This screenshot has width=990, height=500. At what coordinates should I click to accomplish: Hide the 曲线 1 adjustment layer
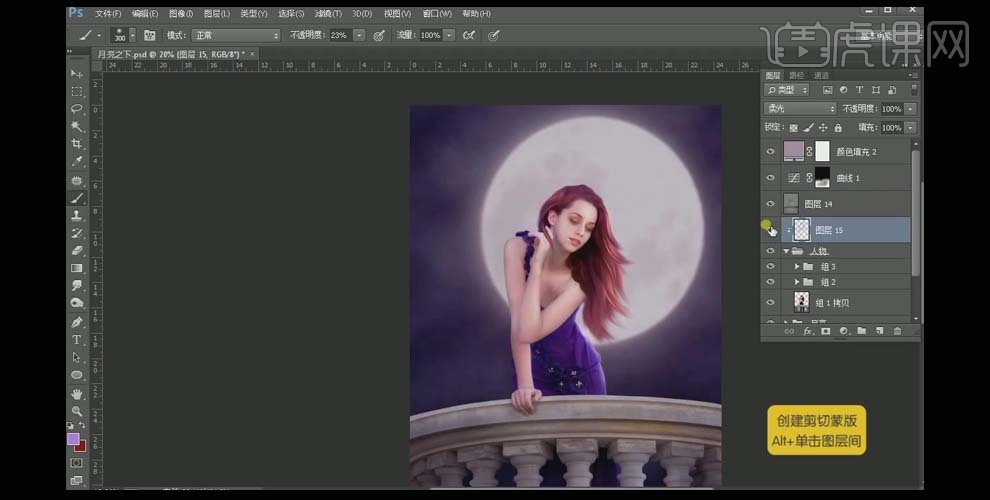[x=770, y=178]
